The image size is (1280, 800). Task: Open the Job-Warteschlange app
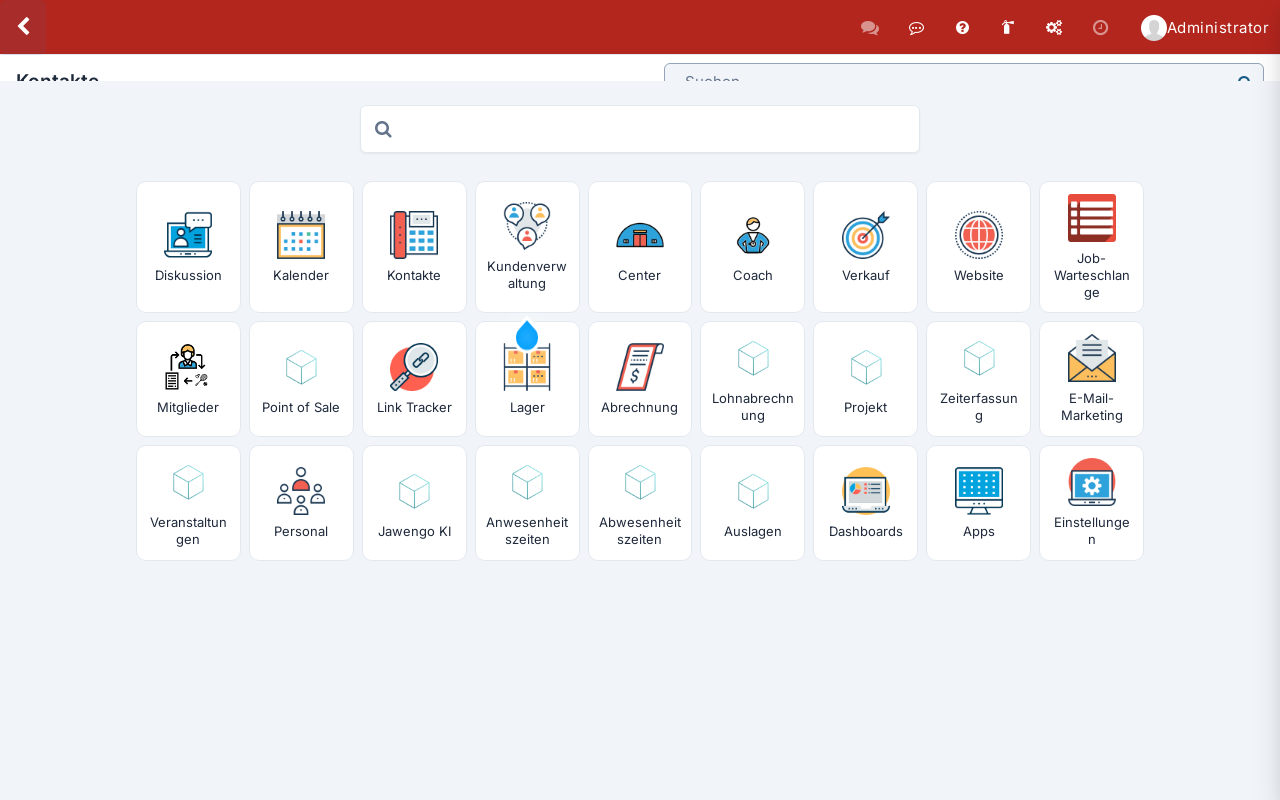point(1091,247)
